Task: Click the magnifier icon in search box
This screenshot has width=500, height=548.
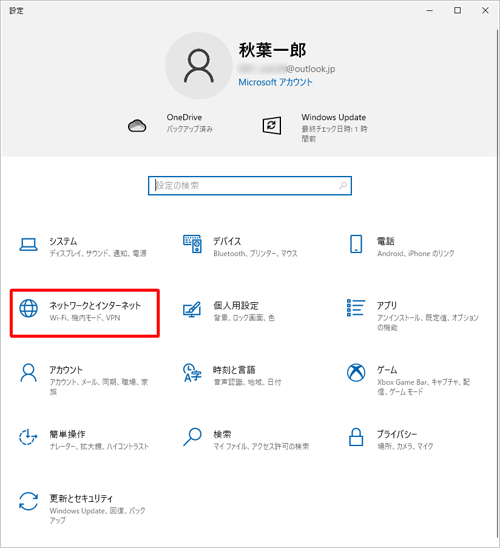Action: click(x=343, y=186)
